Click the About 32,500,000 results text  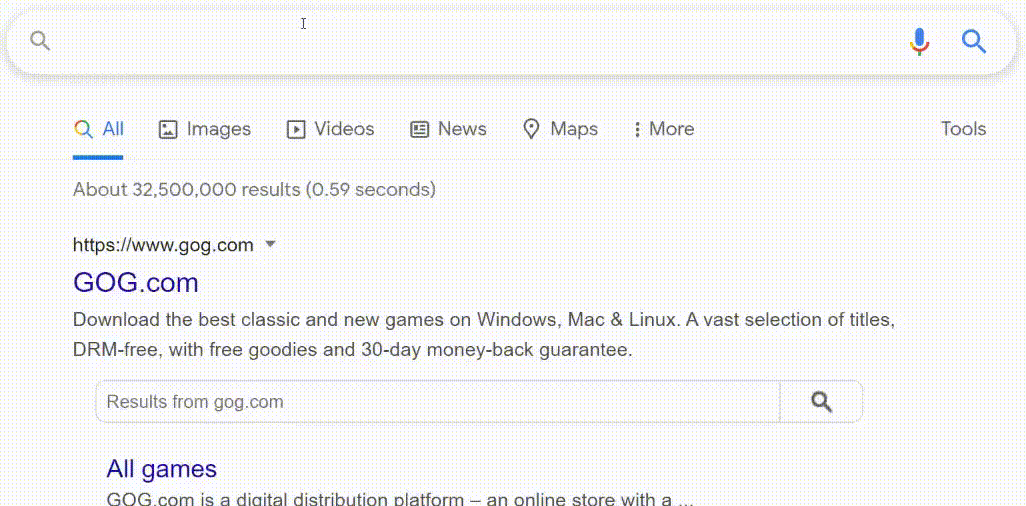click(x=254, y=190)
